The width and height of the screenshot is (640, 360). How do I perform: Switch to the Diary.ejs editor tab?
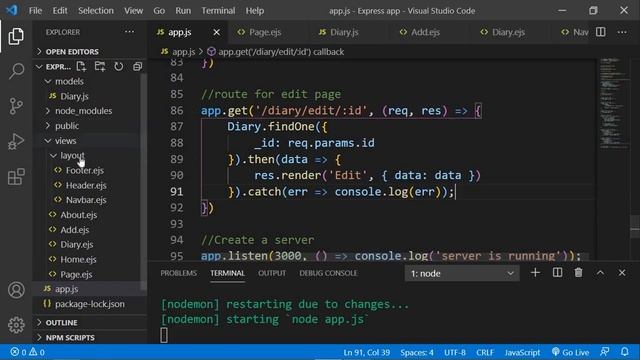(x=508, y=32)
